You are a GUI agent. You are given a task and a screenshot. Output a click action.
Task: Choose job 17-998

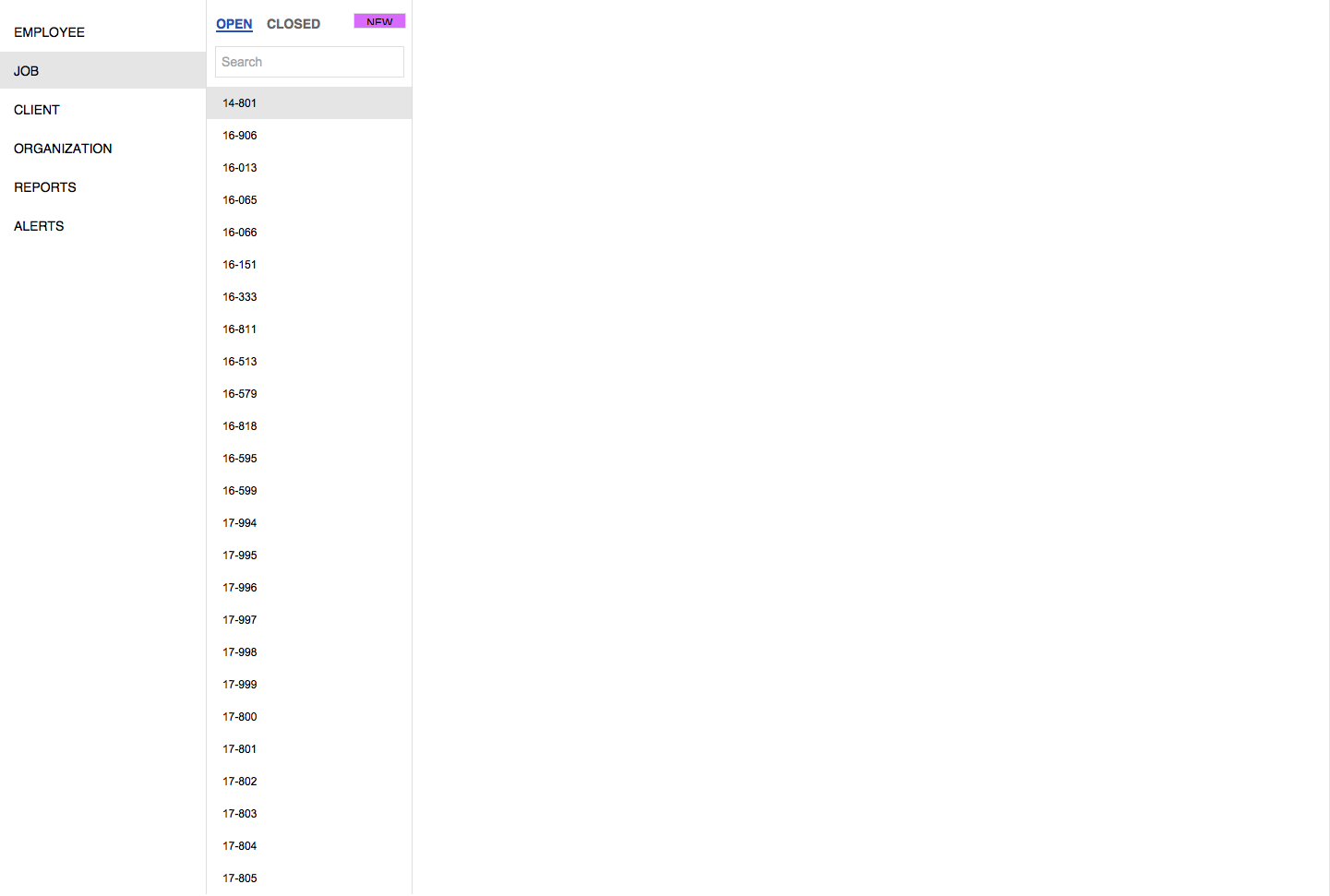(309, 652)
